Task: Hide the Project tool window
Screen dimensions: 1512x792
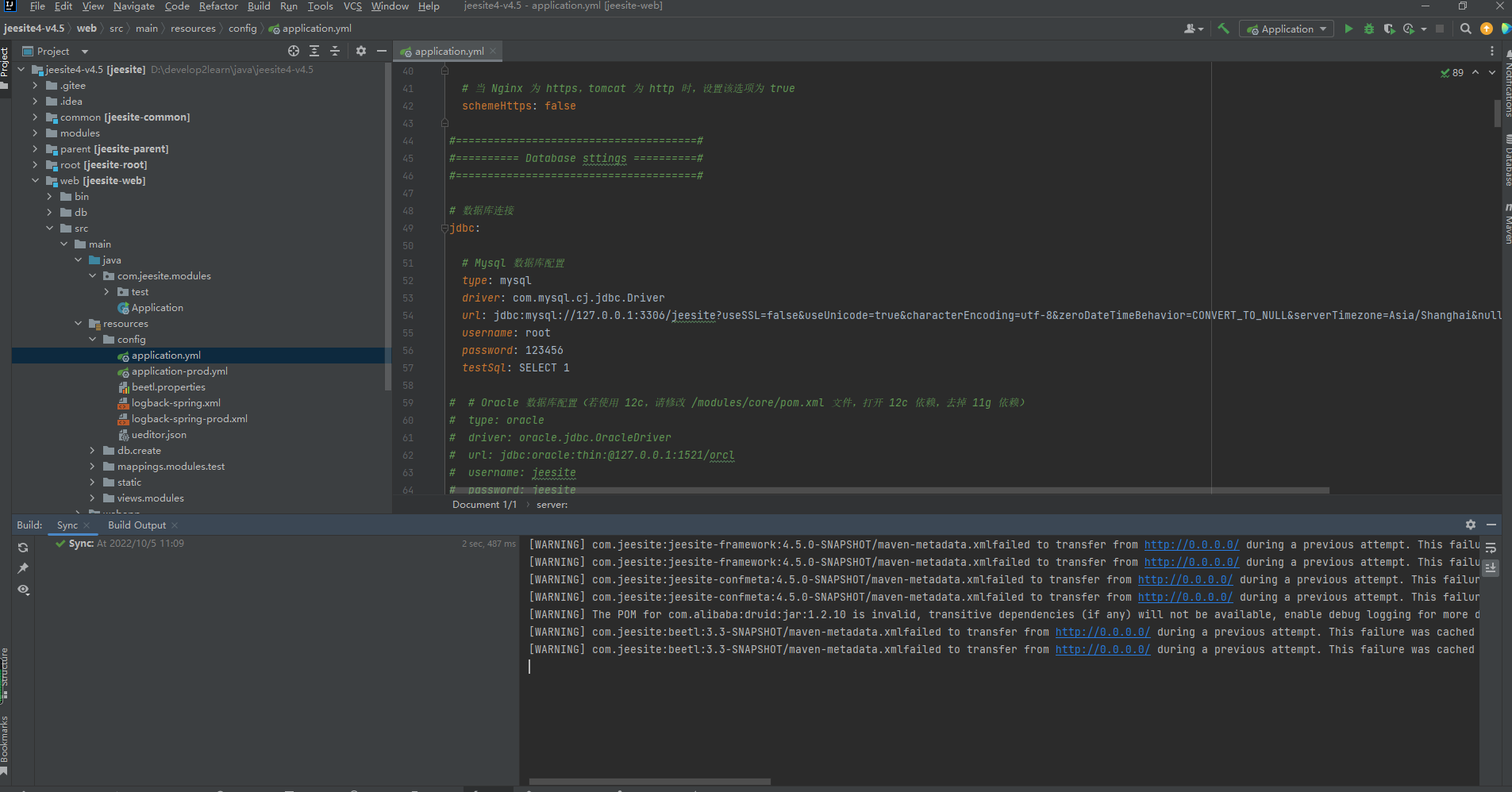Action: point(382,51)
